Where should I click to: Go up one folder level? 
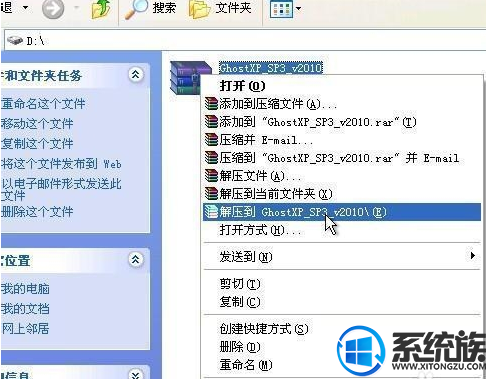tap(101, 9)
